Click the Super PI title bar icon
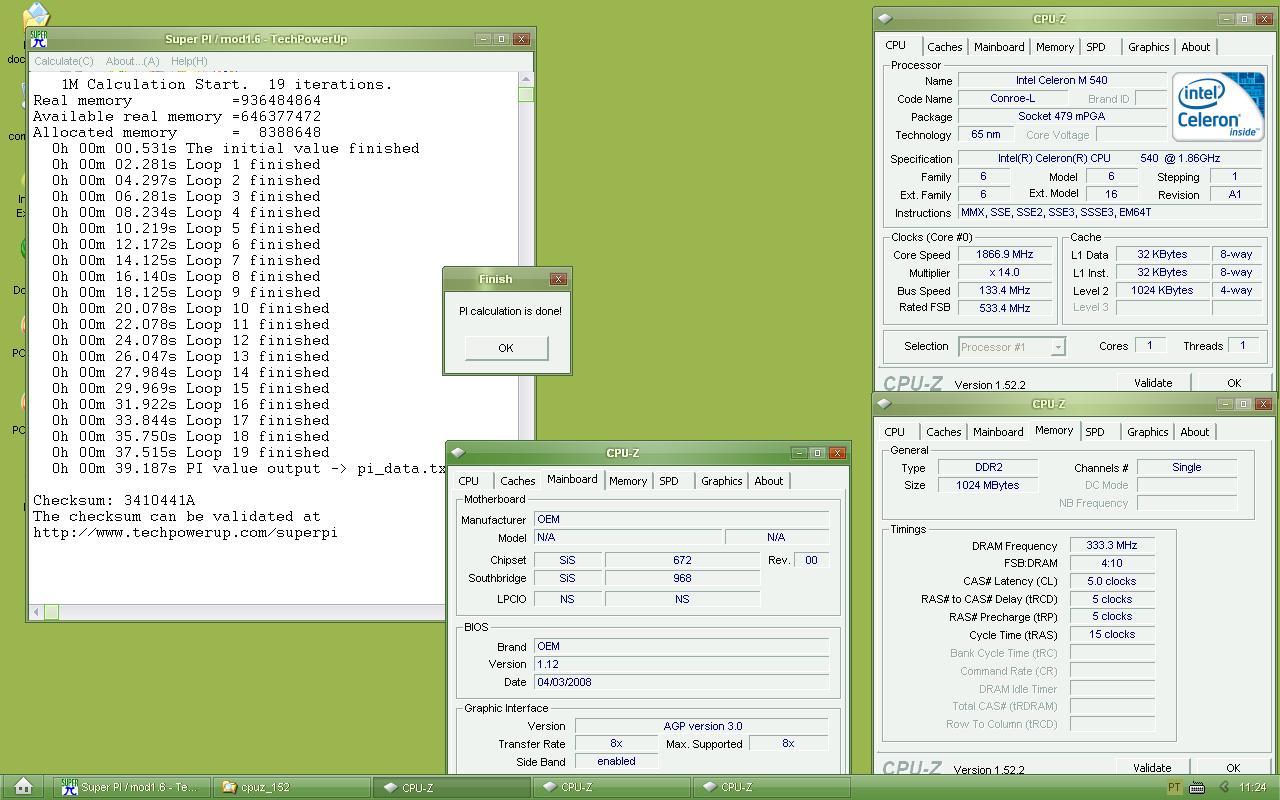 (38, 39)
